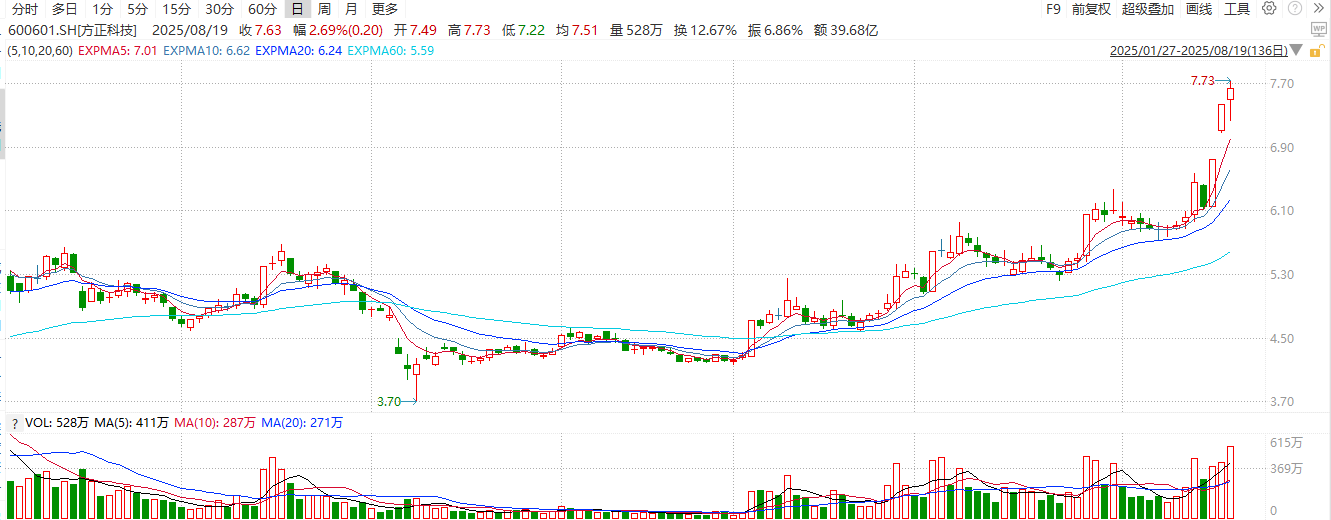This screenshot has height=520, width=1331.
Task: Click the date range 2025/01/27-2025/08/19 link
Action: (x=1199, y=50)
